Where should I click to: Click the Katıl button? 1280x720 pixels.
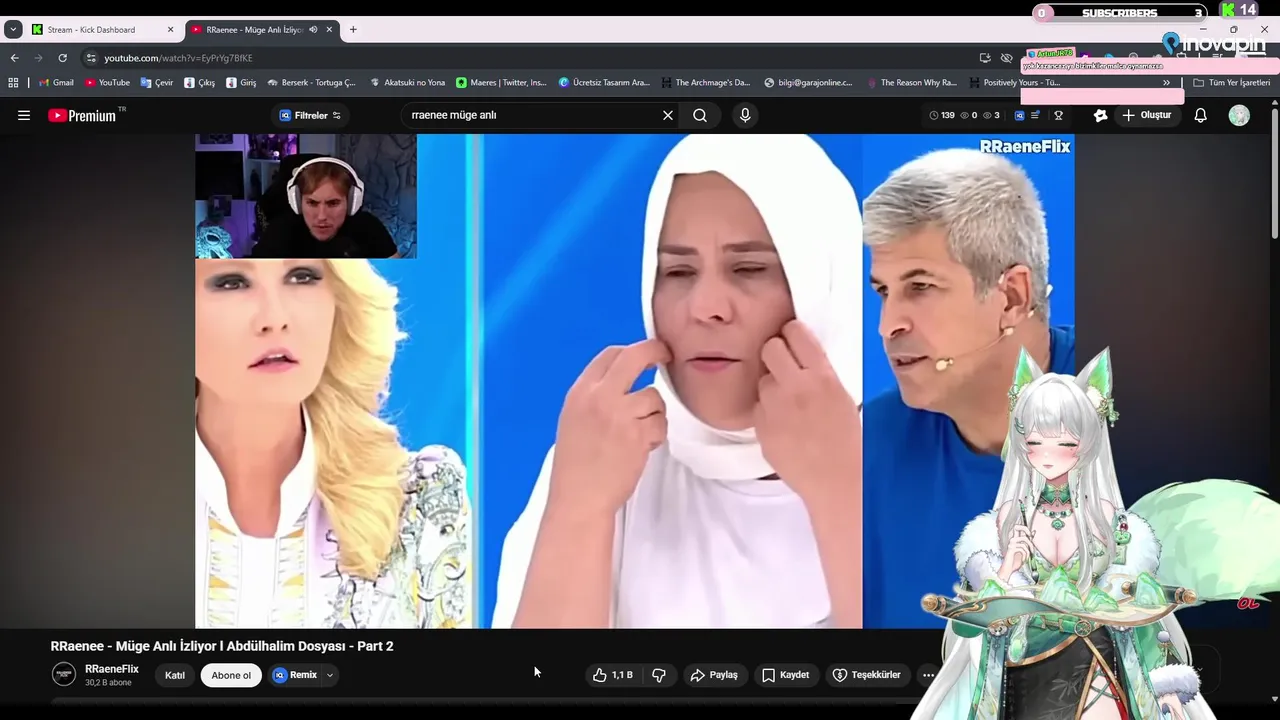pyautogui.click(x=175, y=675)
